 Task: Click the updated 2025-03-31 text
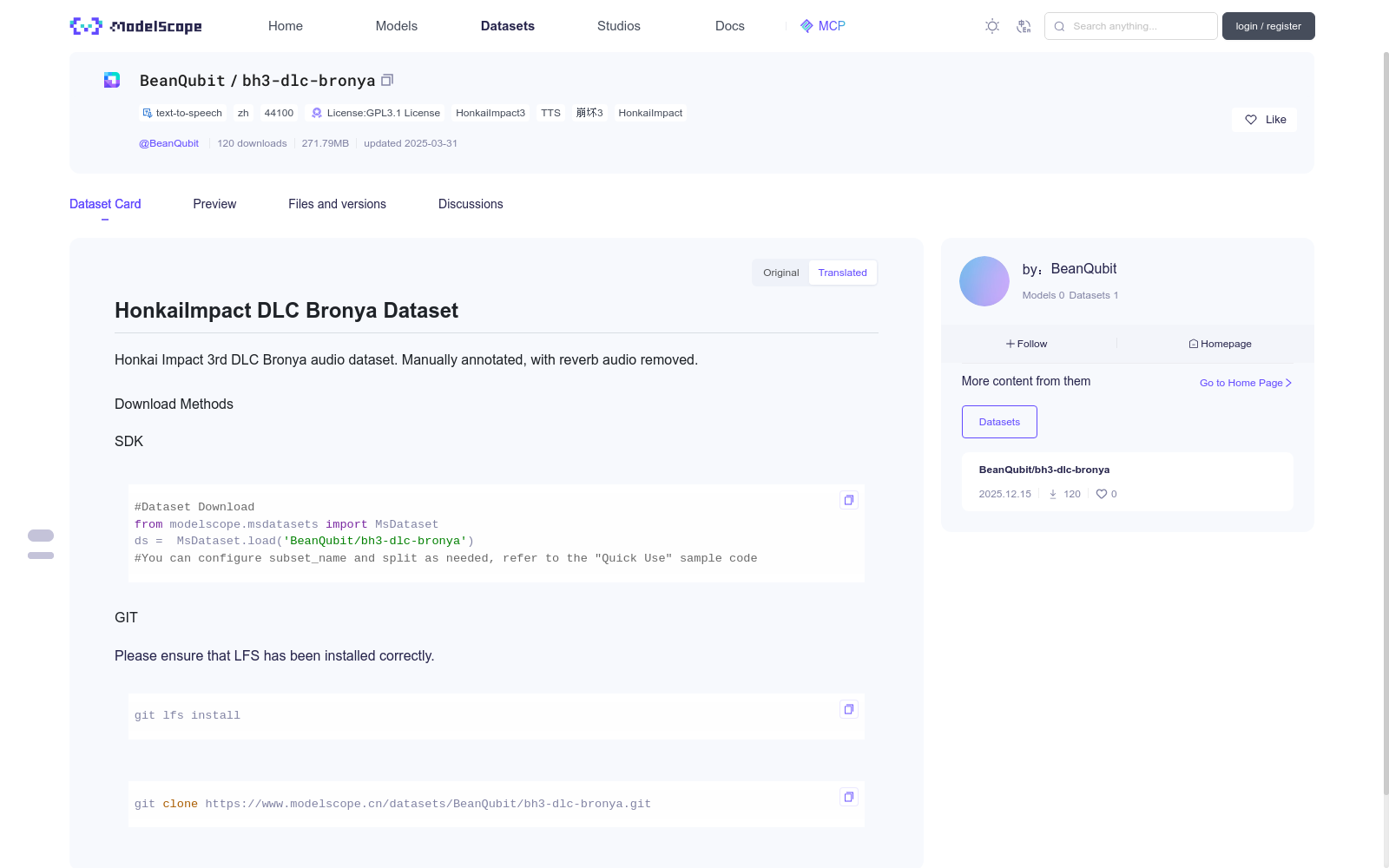point(411,143)
